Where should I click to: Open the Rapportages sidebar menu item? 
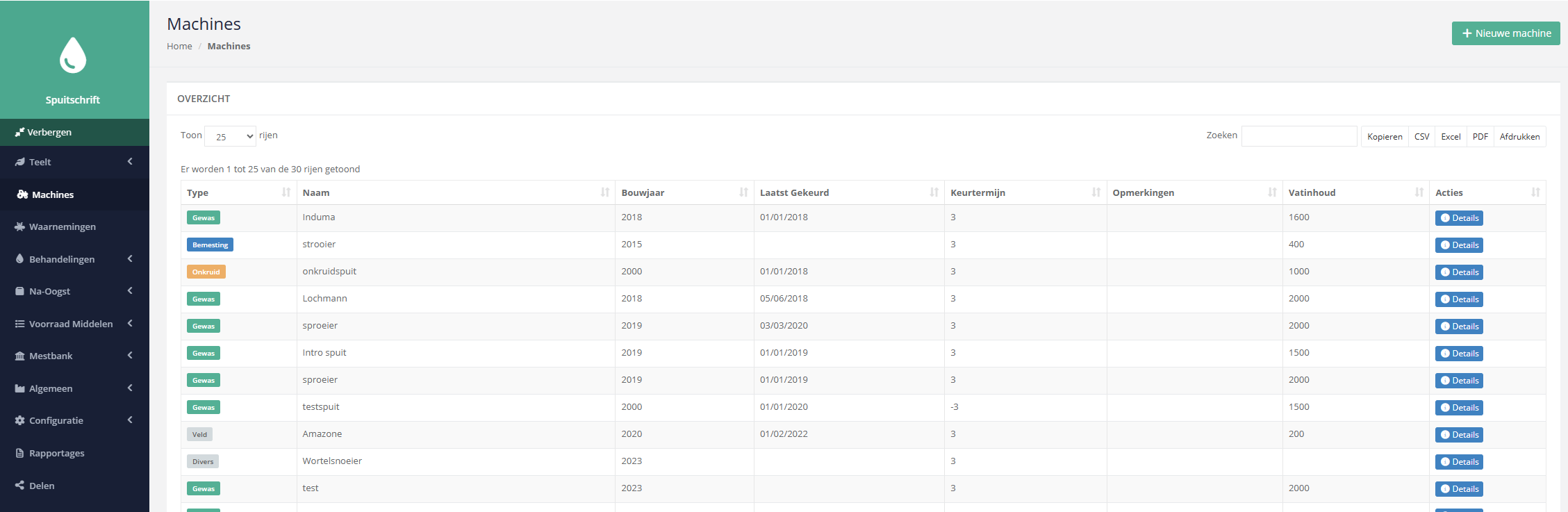74,453
